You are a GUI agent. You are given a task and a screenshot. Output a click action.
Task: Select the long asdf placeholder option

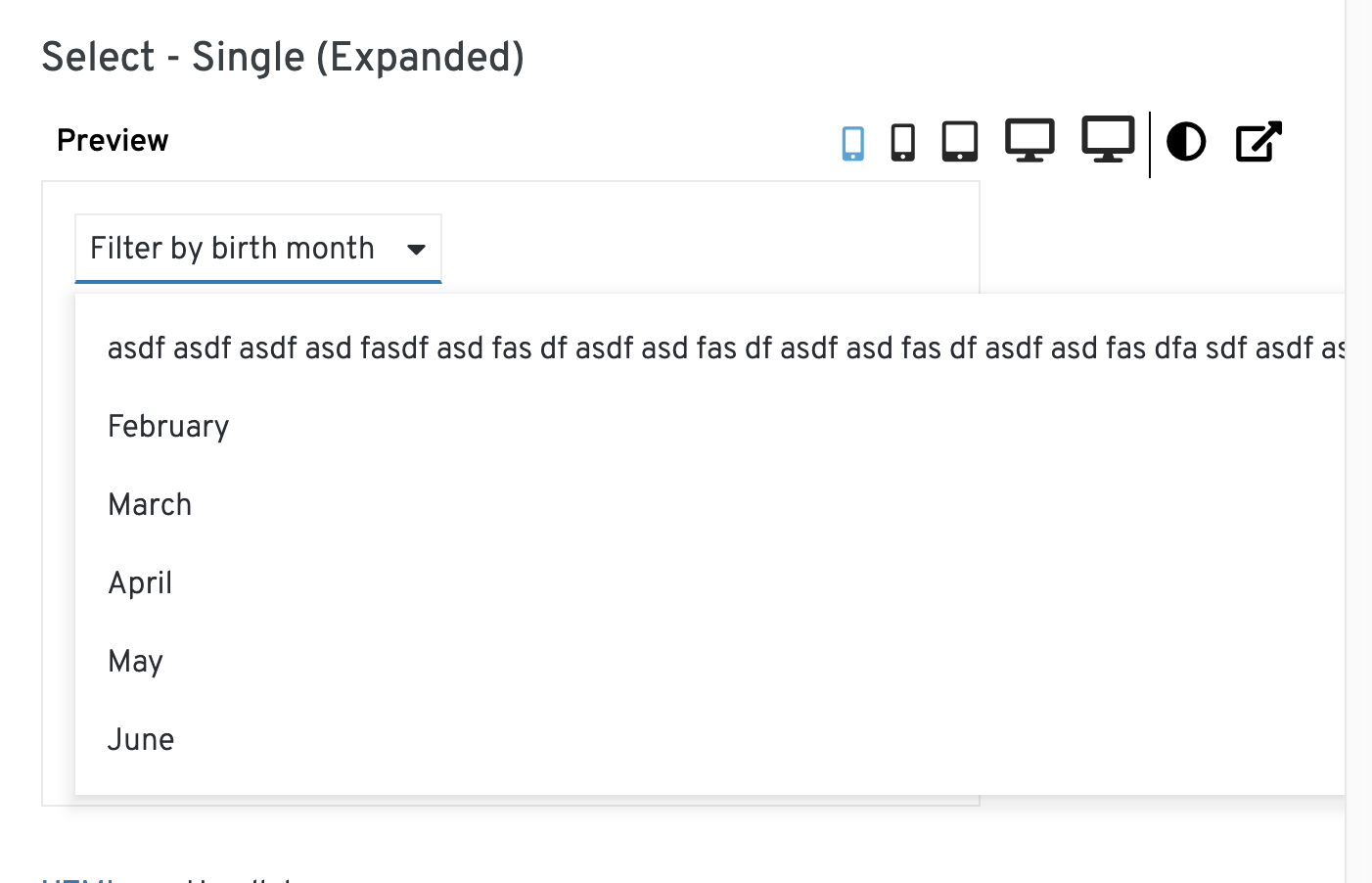tap(391, 348)
